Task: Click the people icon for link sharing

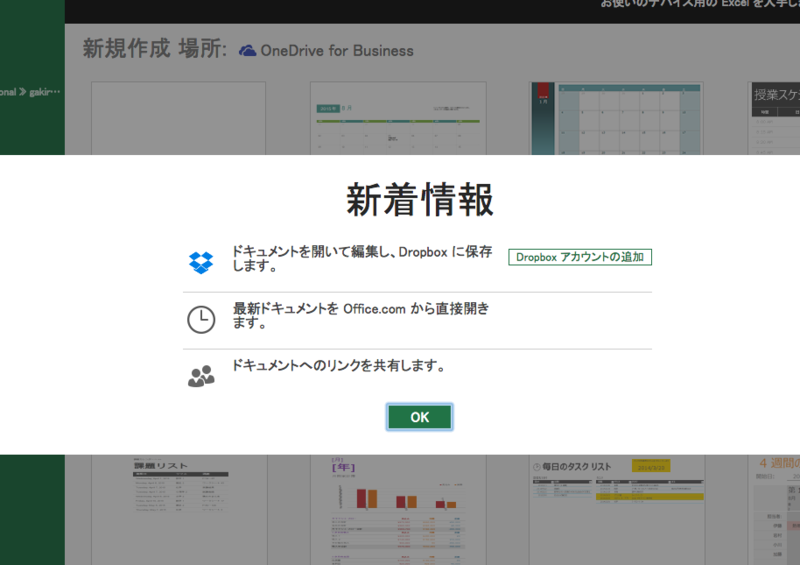Action: (201, 376)
